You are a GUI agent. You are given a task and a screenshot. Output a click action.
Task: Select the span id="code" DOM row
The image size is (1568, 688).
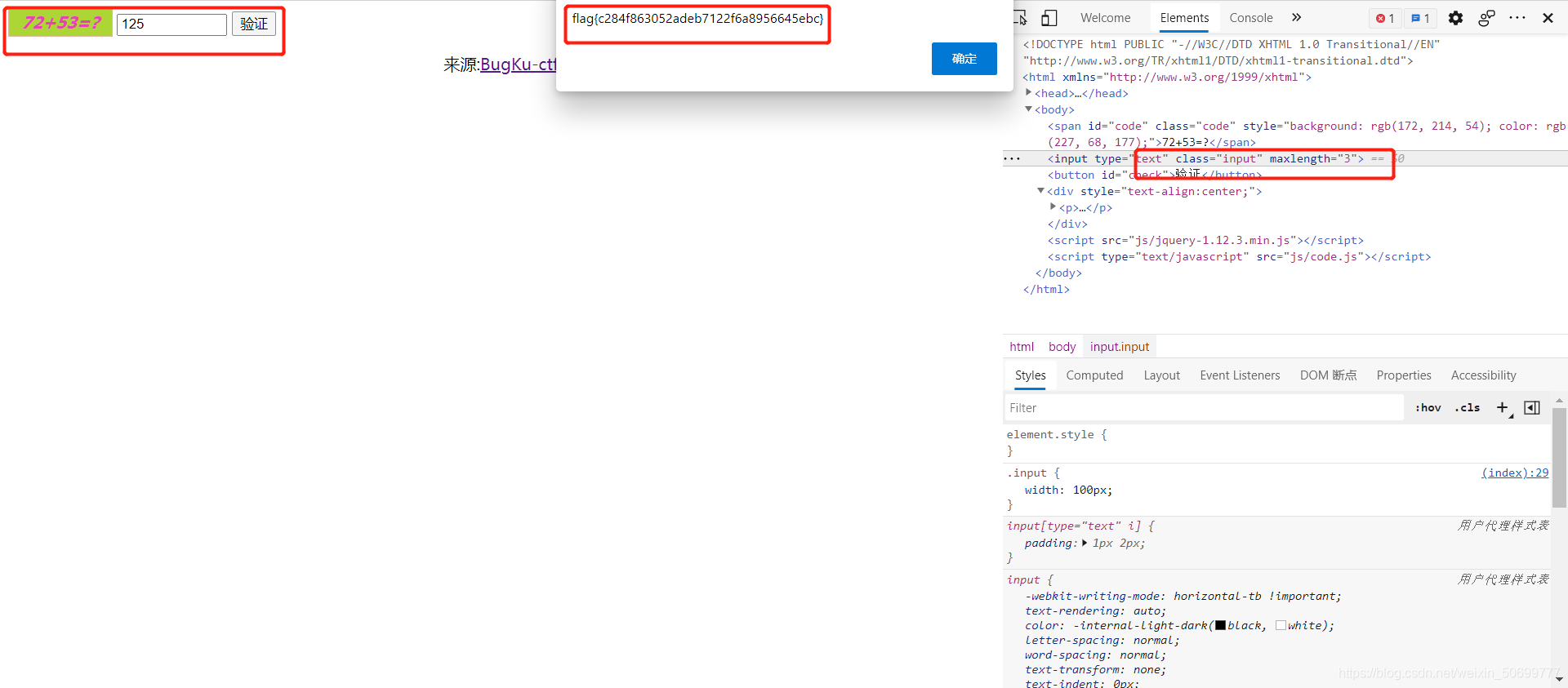point(1285,134)
